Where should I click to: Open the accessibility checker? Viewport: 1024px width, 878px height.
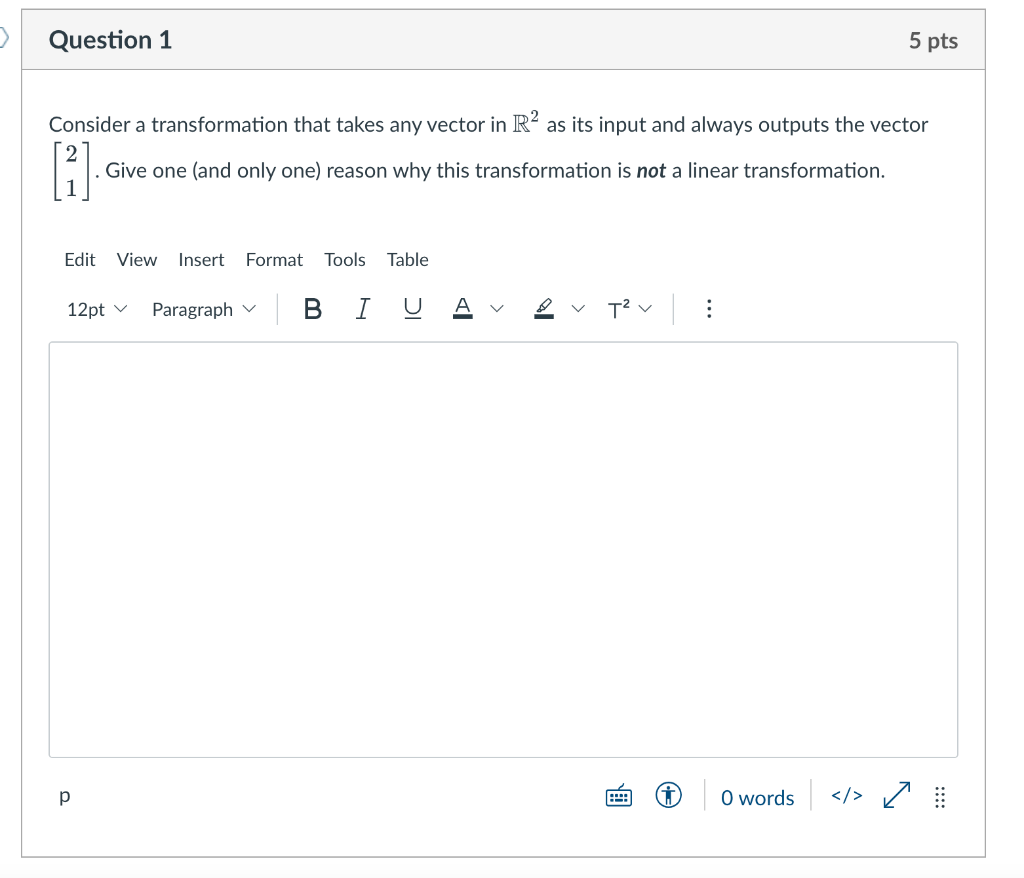click(x=668, y=796)
